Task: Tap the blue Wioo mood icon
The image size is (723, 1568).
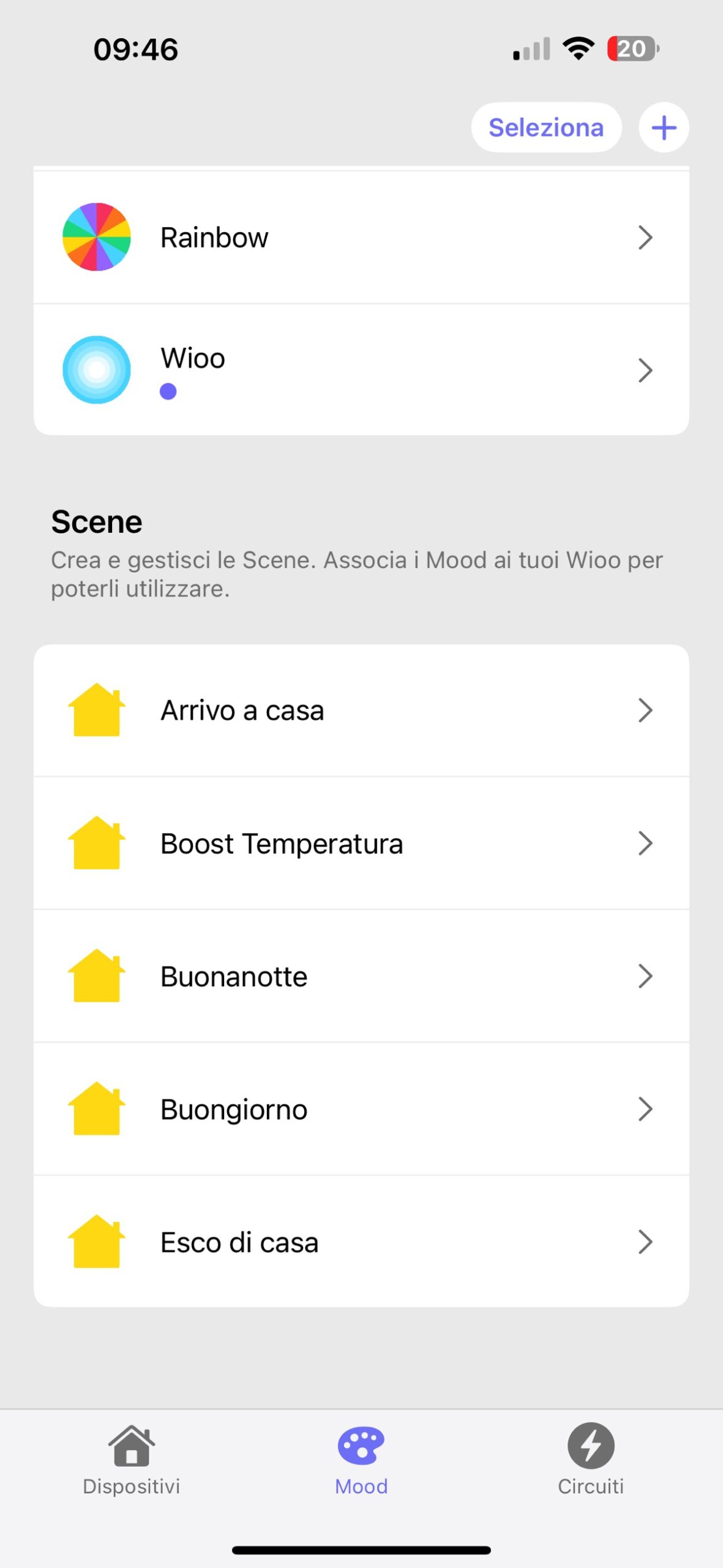Action: (x=97, y=369)
